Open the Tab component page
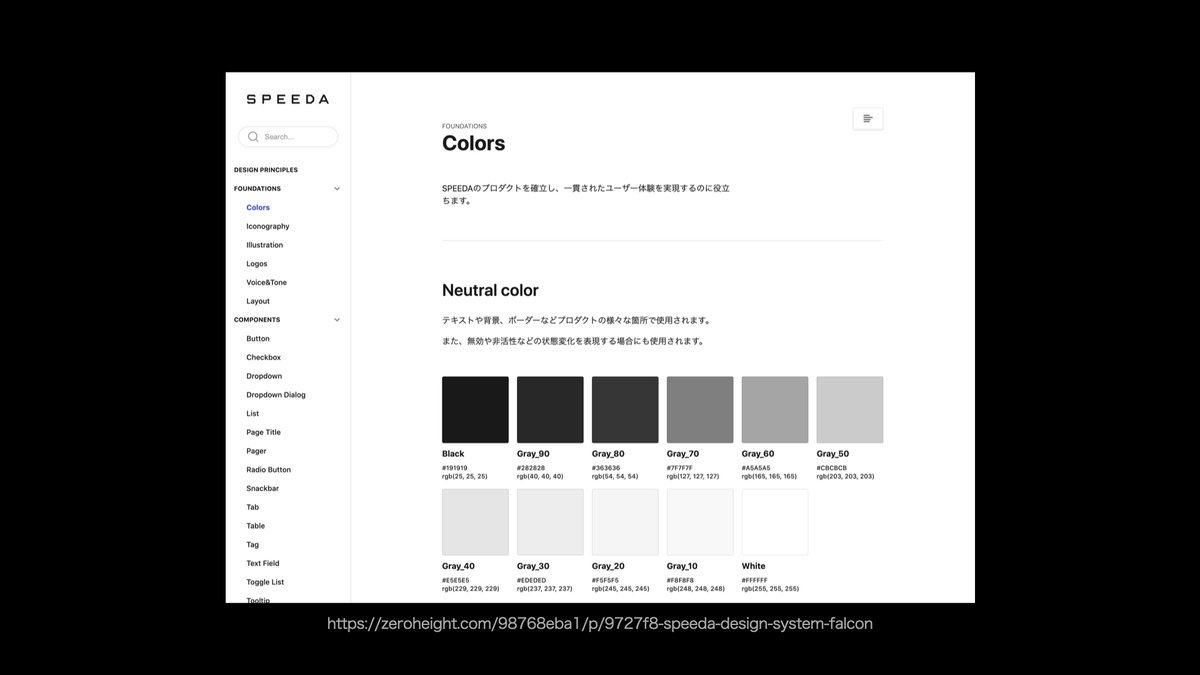 (x=253, y=507)
